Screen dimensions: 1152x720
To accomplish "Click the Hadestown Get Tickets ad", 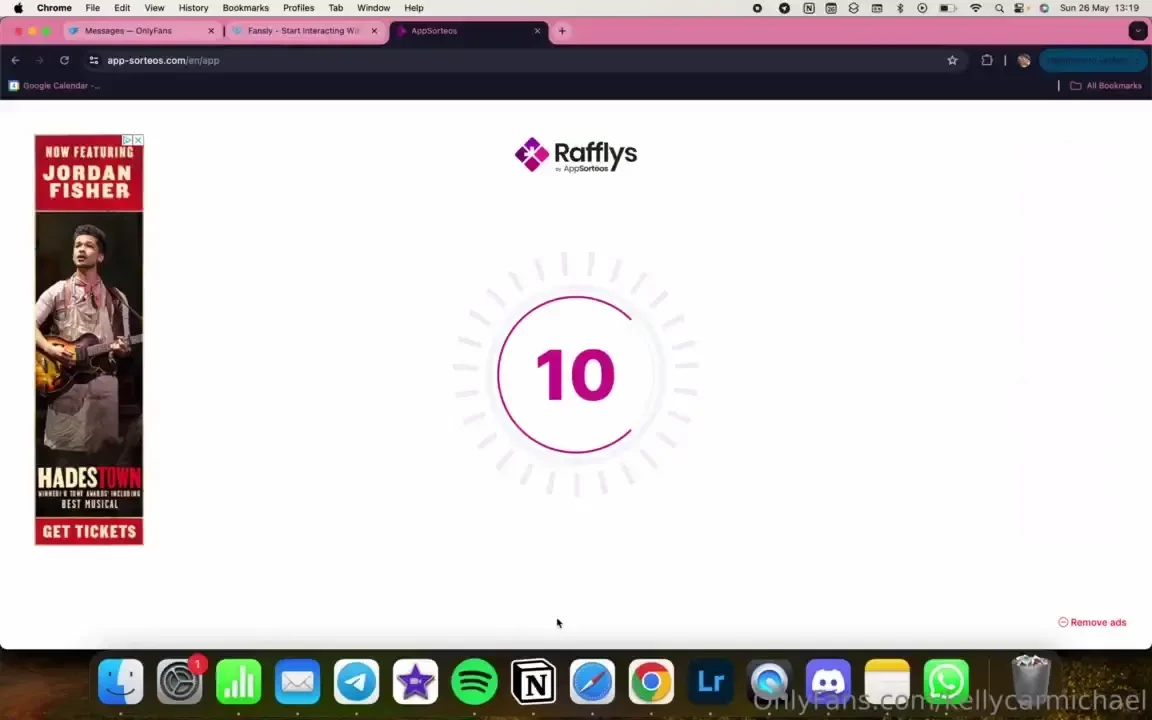I will pos(89,531).
